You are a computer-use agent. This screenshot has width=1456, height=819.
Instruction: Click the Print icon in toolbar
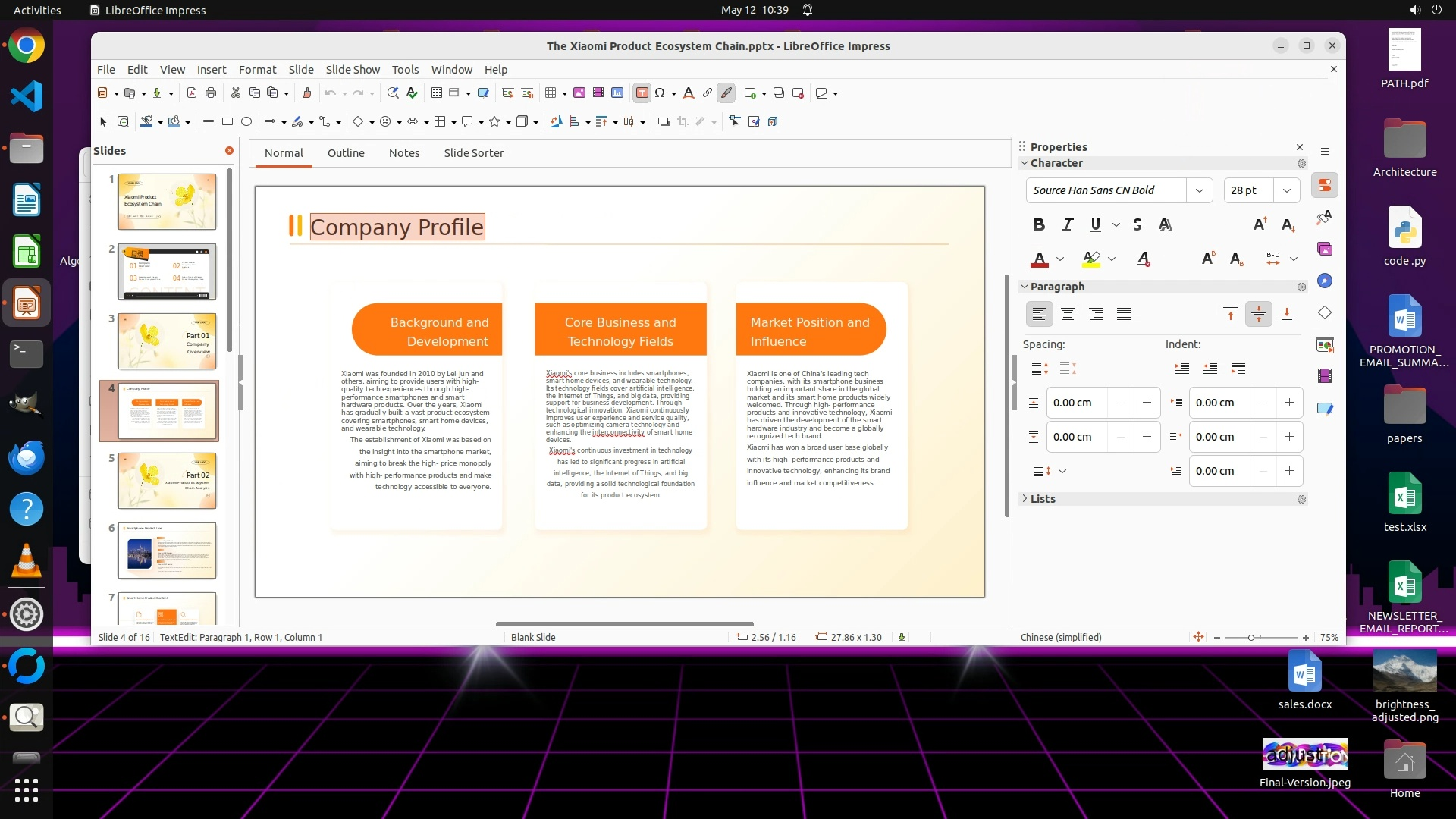(x=211, y=93)
